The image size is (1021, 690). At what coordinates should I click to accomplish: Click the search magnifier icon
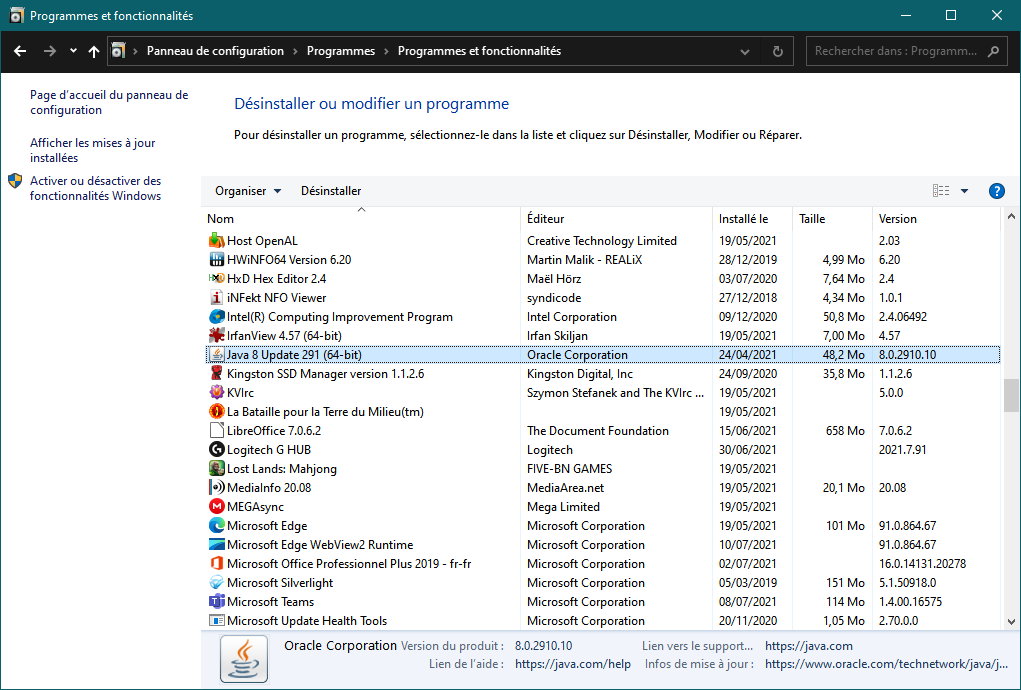pyautogui.click(x=993, y=51)
